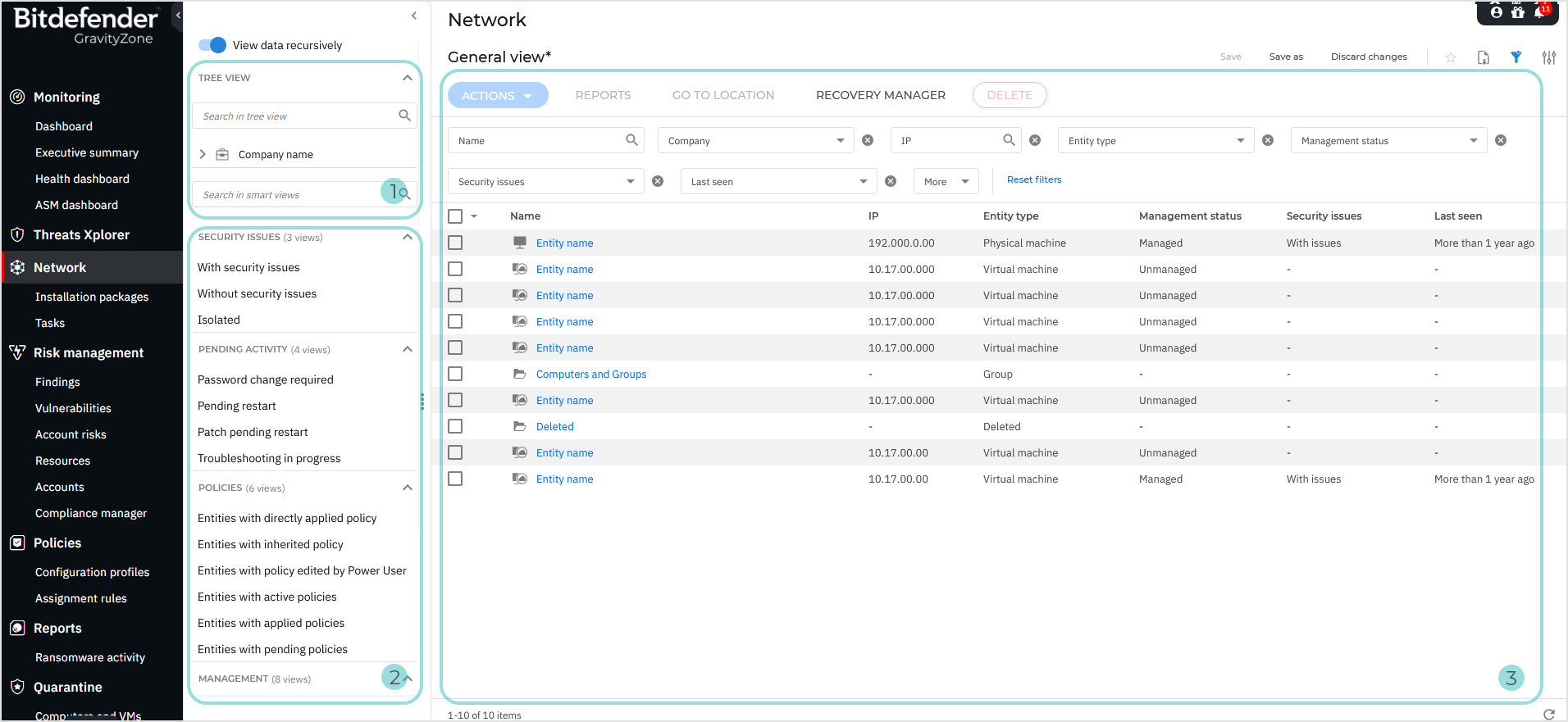Check the 192.000.0.00 physical machine row
The image size is (1568, 722).
(455, 243)
